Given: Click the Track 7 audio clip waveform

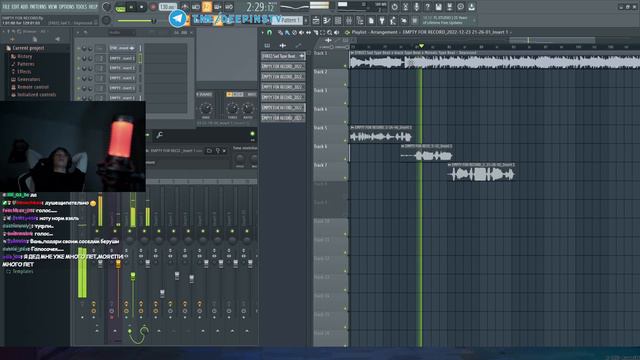Looking at the screenshot, I should [482, 175].
